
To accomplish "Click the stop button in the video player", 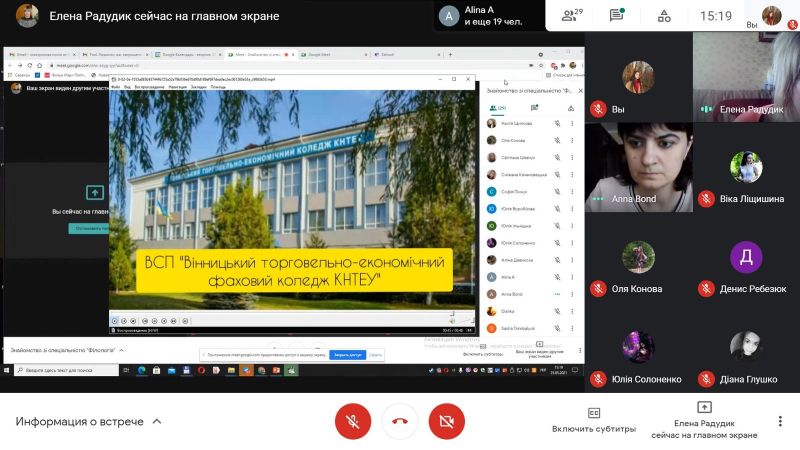I will point(133,321).
